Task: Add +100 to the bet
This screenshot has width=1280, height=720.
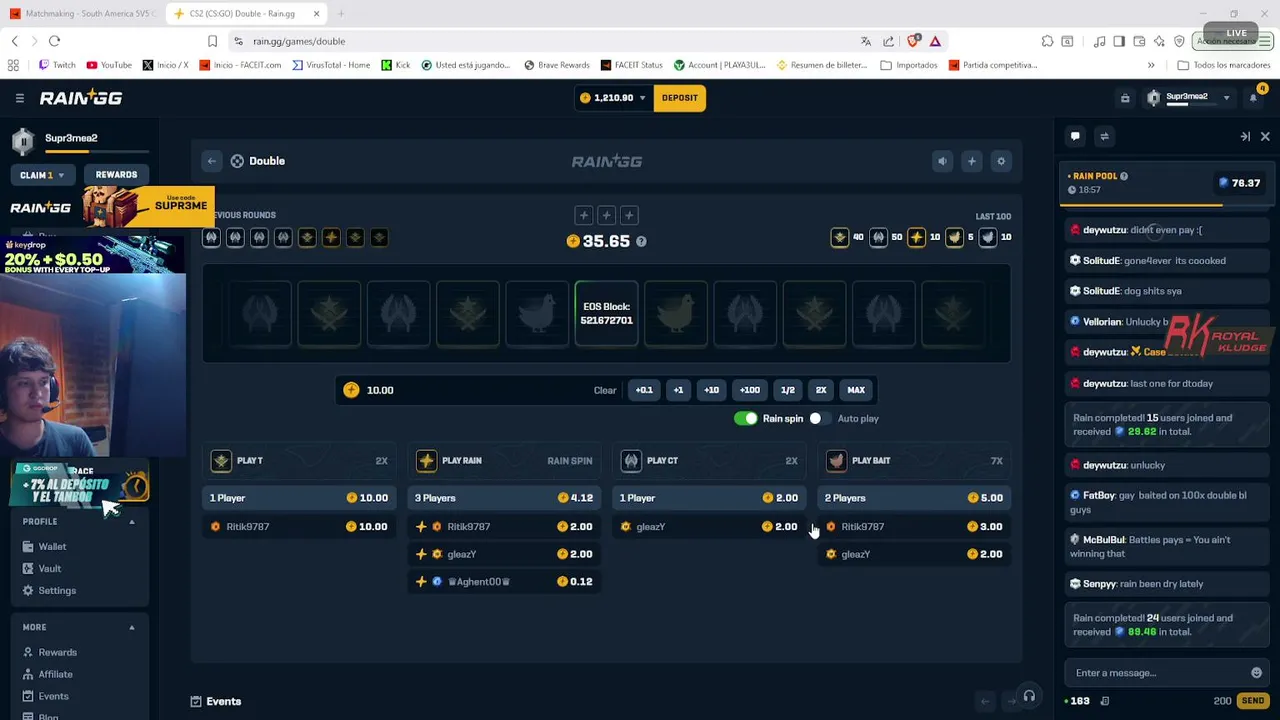Action: pos(749,390)
